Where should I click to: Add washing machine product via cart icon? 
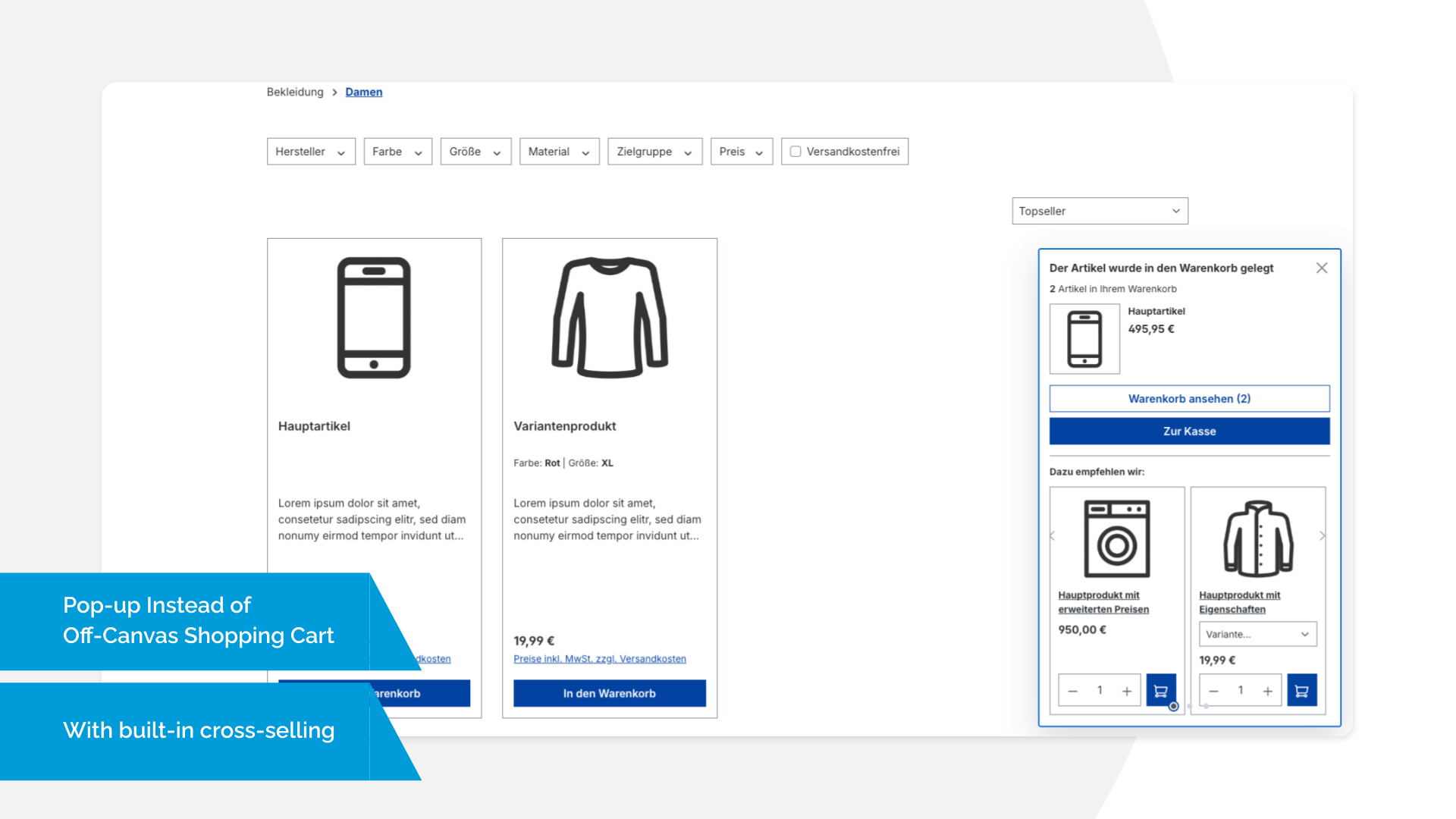coord(1161,691)
